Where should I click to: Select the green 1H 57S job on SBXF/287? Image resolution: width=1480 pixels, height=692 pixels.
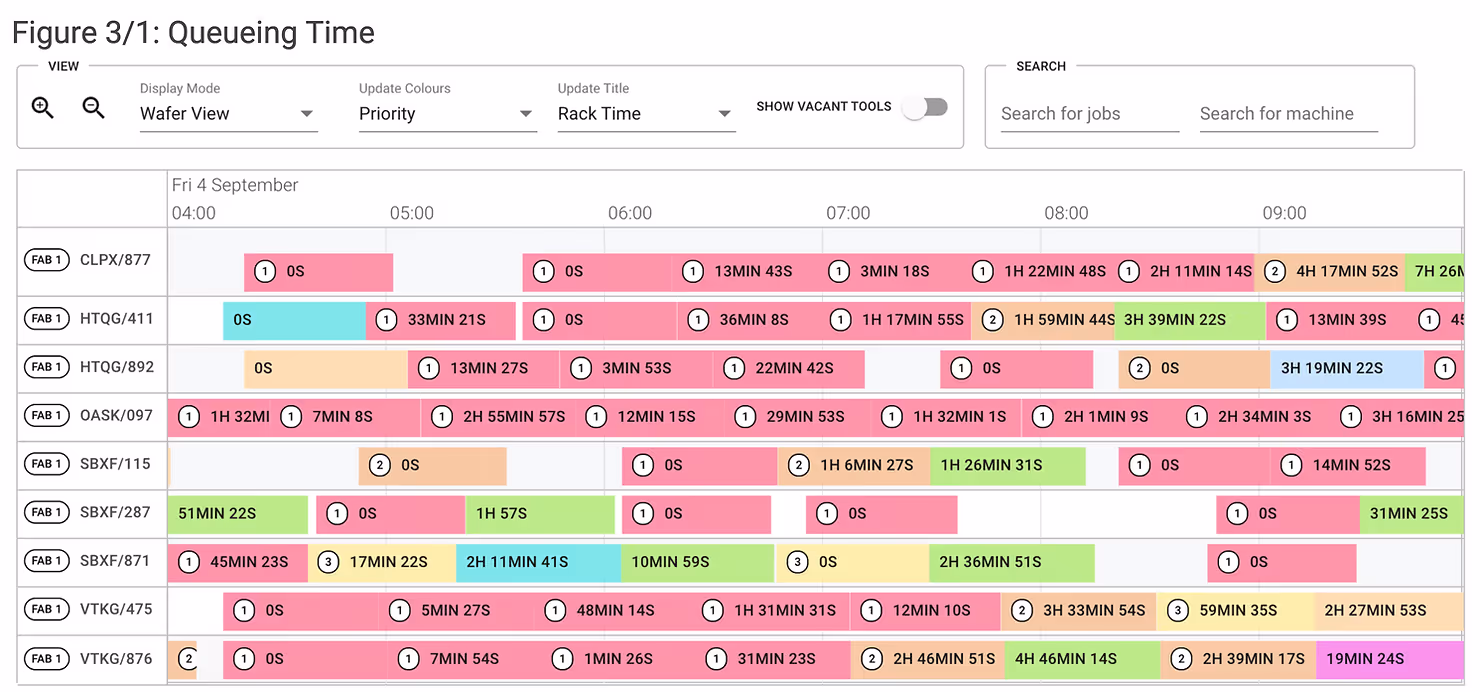540,514
